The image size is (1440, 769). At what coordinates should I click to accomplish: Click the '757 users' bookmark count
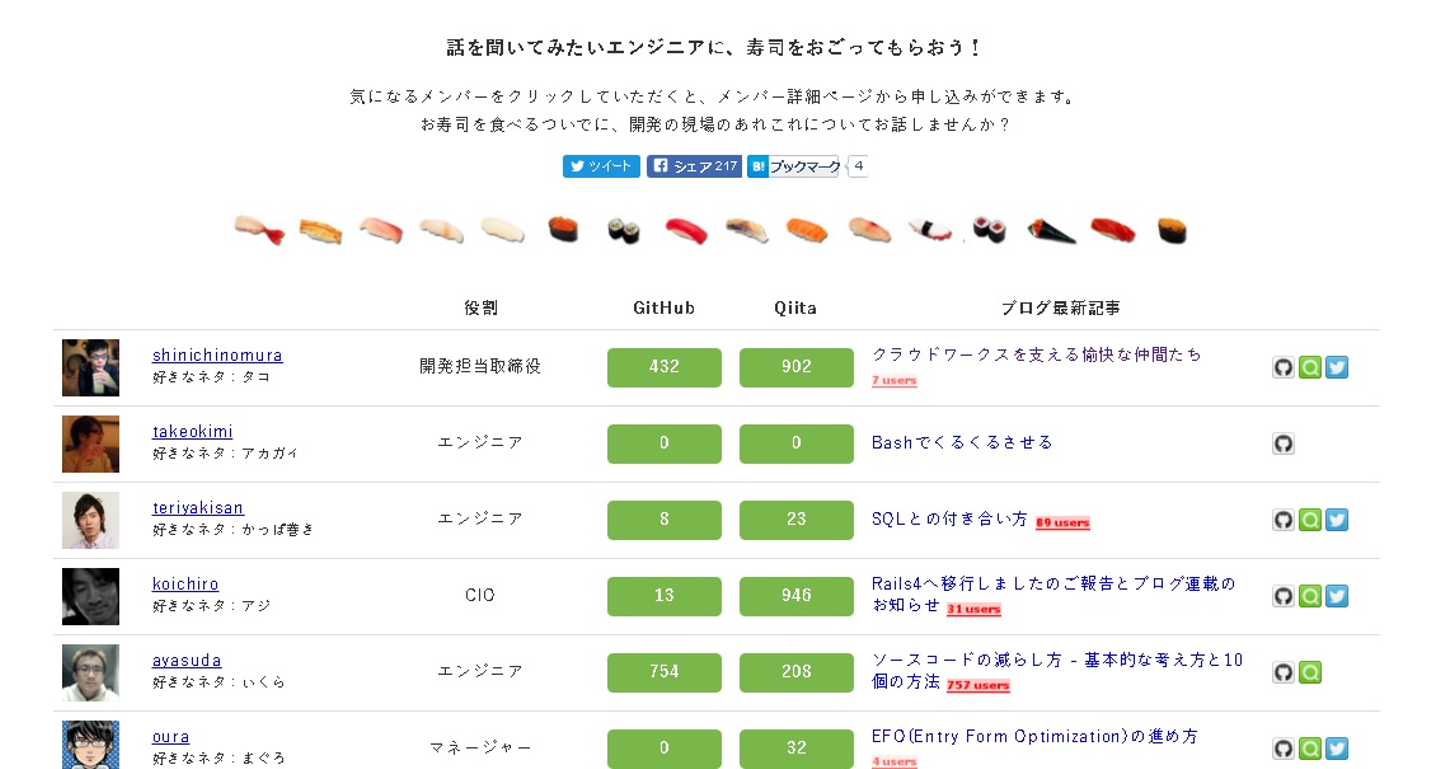pyautogui.click(x=978, y=685)
